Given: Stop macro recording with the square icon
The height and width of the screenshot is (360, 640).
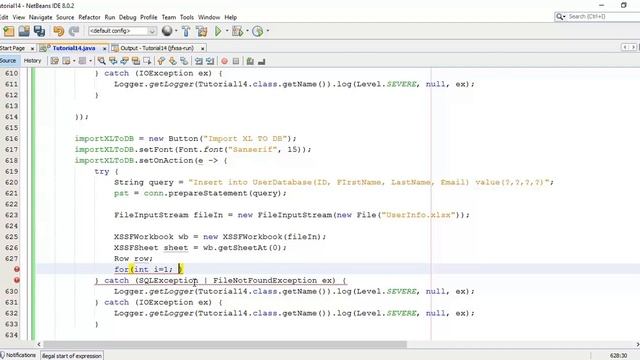Looking at the screenshot, I should click(236, 61).
